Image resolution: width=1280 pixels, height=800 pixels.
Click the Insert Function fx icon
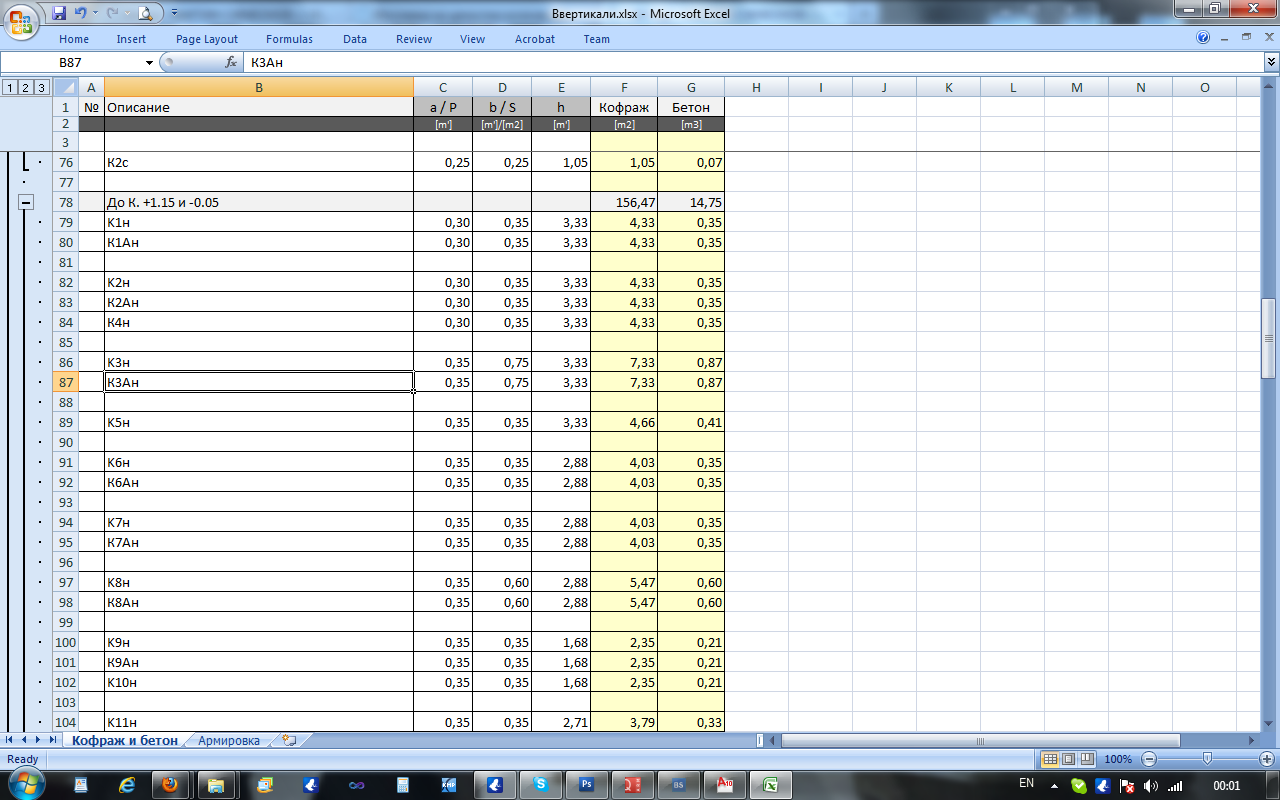231,62
